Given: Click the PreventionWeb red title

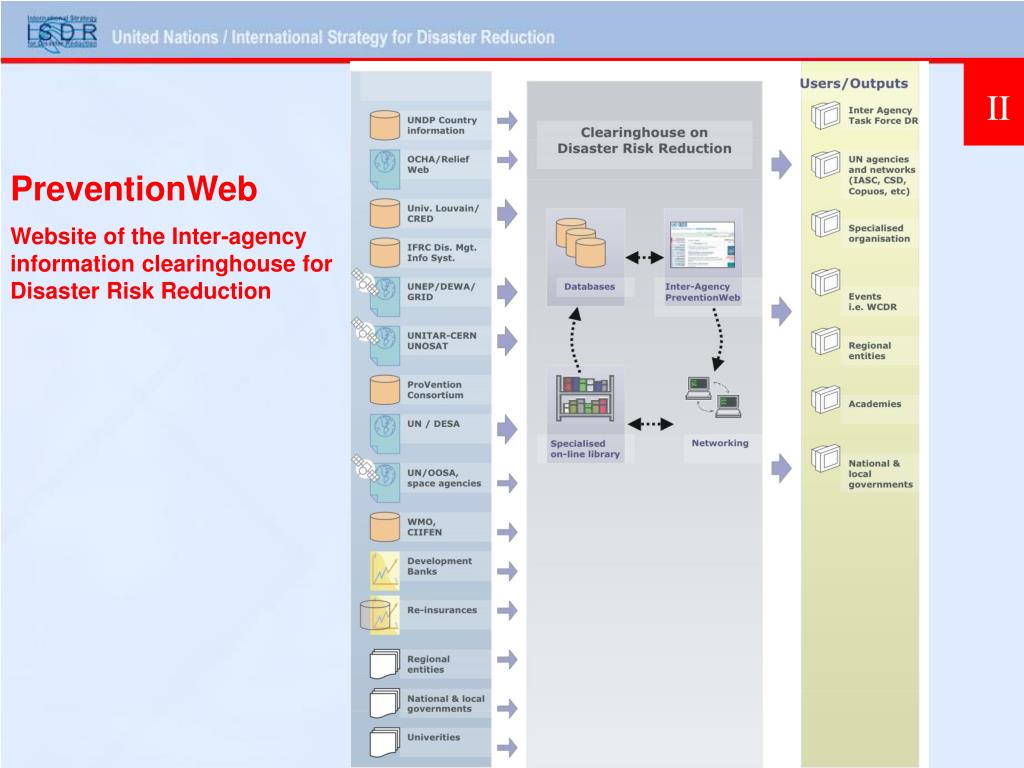Looking at the screenshot, I should (134, 189).
